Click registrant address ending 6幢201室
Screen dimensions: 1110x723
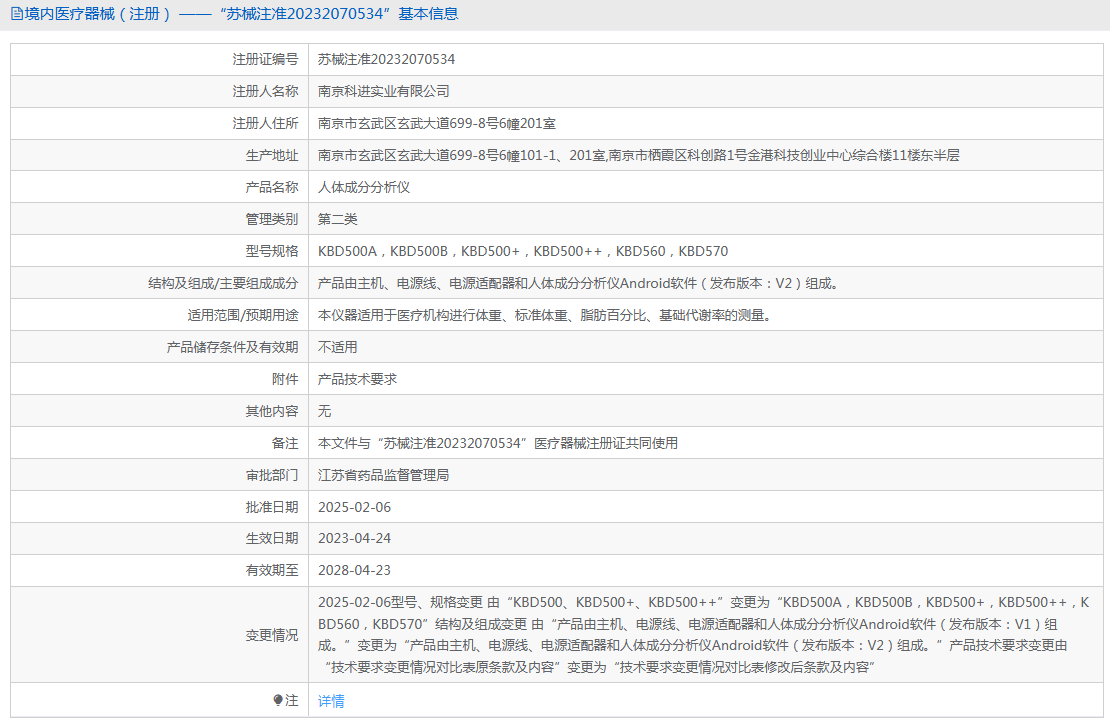click(x=437, y=123)
